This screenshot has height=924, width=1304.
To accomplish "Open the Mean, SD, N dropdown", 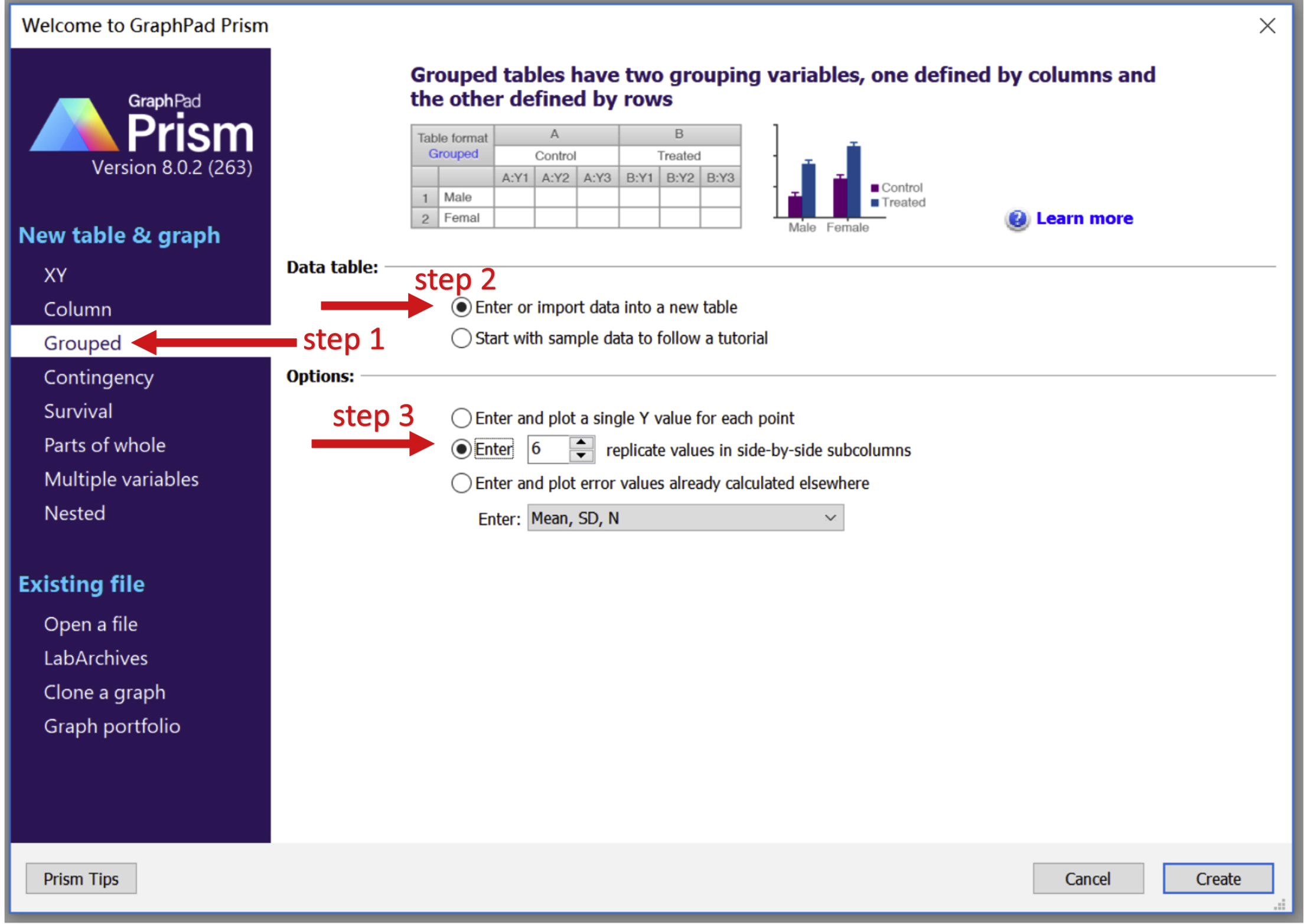I will click(685, 518).
